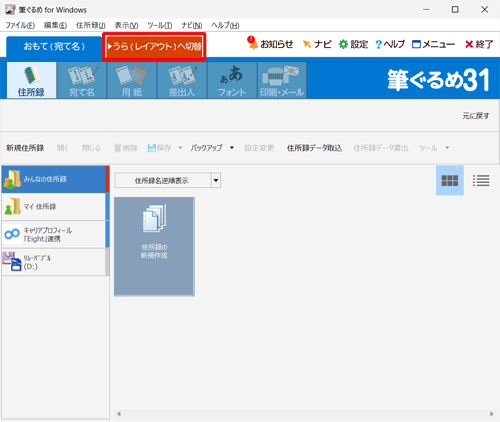Click 開く toolbar button
The height and width of the screenshot is (422, 500).
click(62, 148)
